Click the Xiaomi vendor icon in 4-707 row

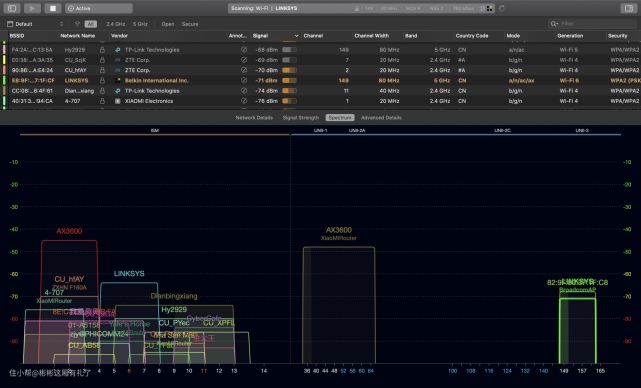[x=117, y=101]
